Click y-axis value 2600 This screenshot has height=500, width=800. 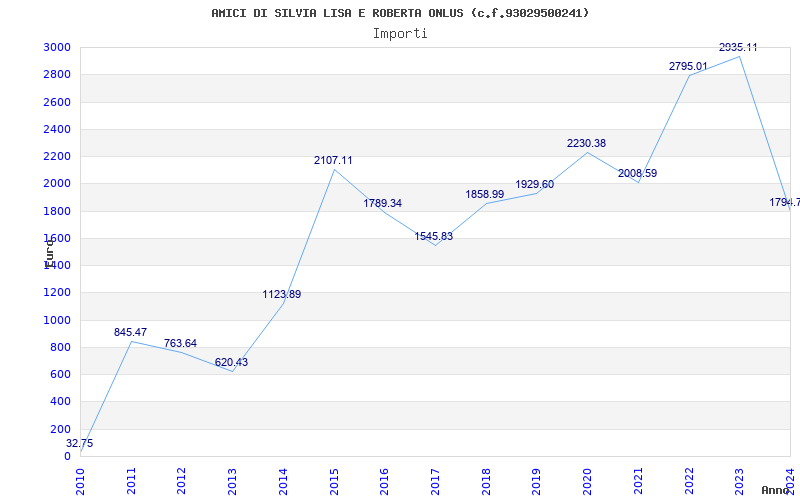[57, 102]
